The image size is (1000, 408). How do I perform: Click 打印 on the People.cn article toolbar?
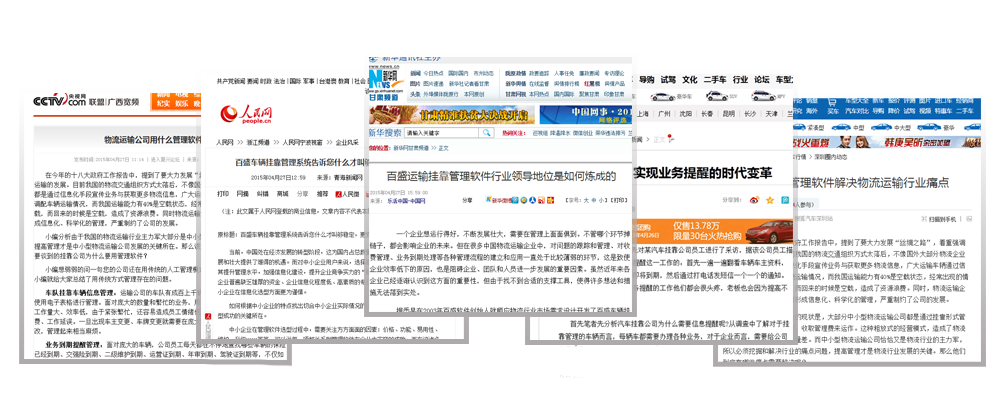[223, 194]
